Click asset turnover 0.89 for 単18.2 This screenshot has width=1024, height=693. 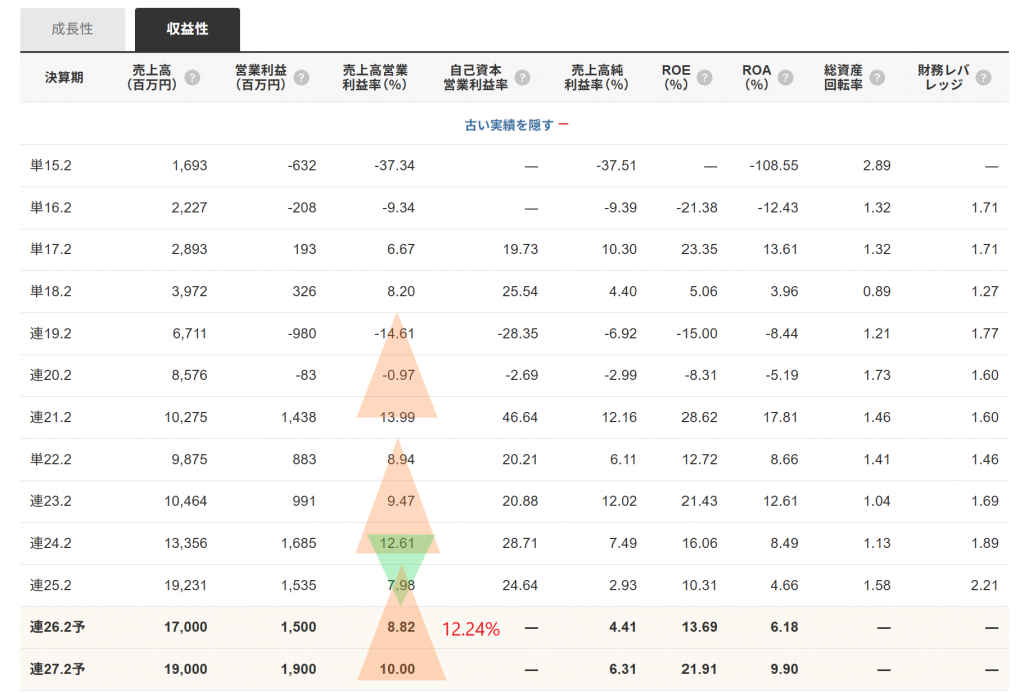coord(876,291)
